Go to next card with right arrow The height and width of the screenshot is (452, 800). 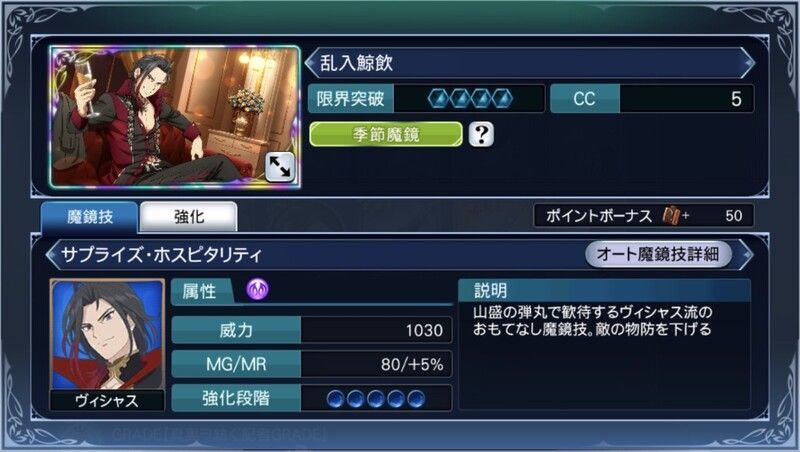pyautogui.click(x=748, y=63)
